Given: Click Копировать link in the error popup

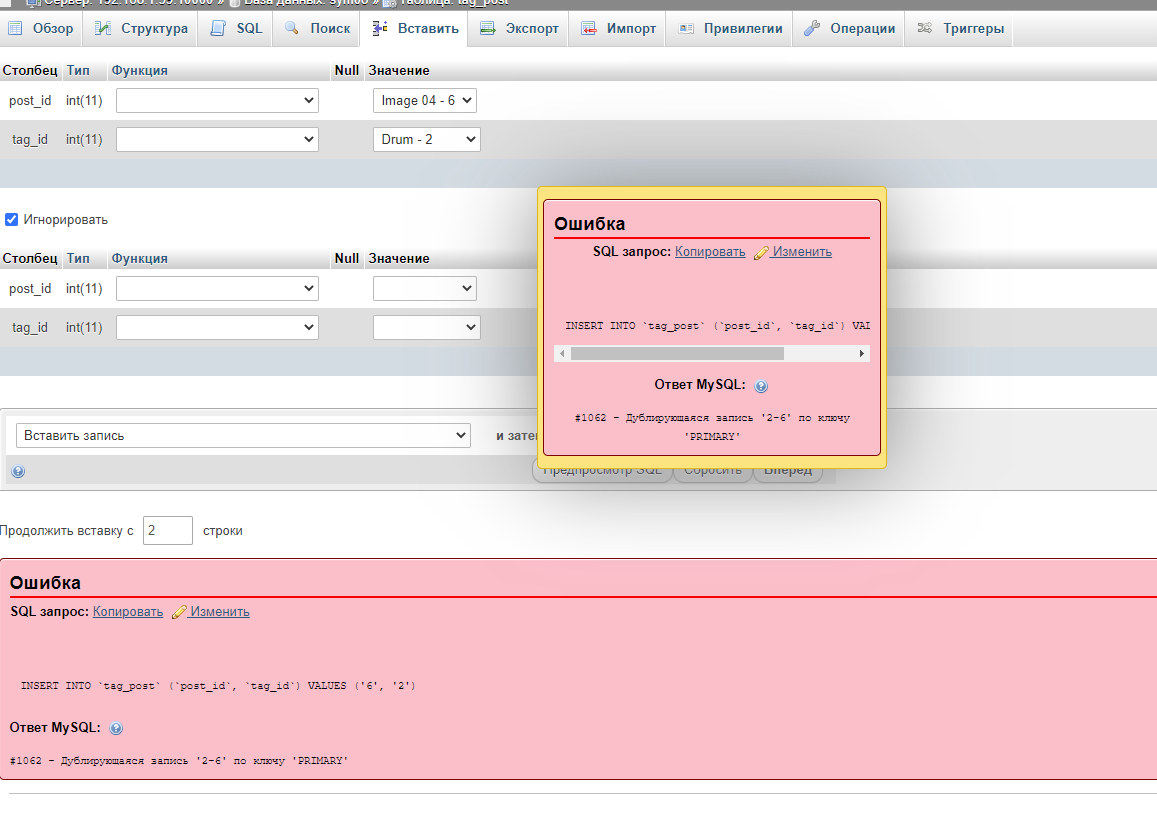Looking at the screenshot, I should 710,252.
